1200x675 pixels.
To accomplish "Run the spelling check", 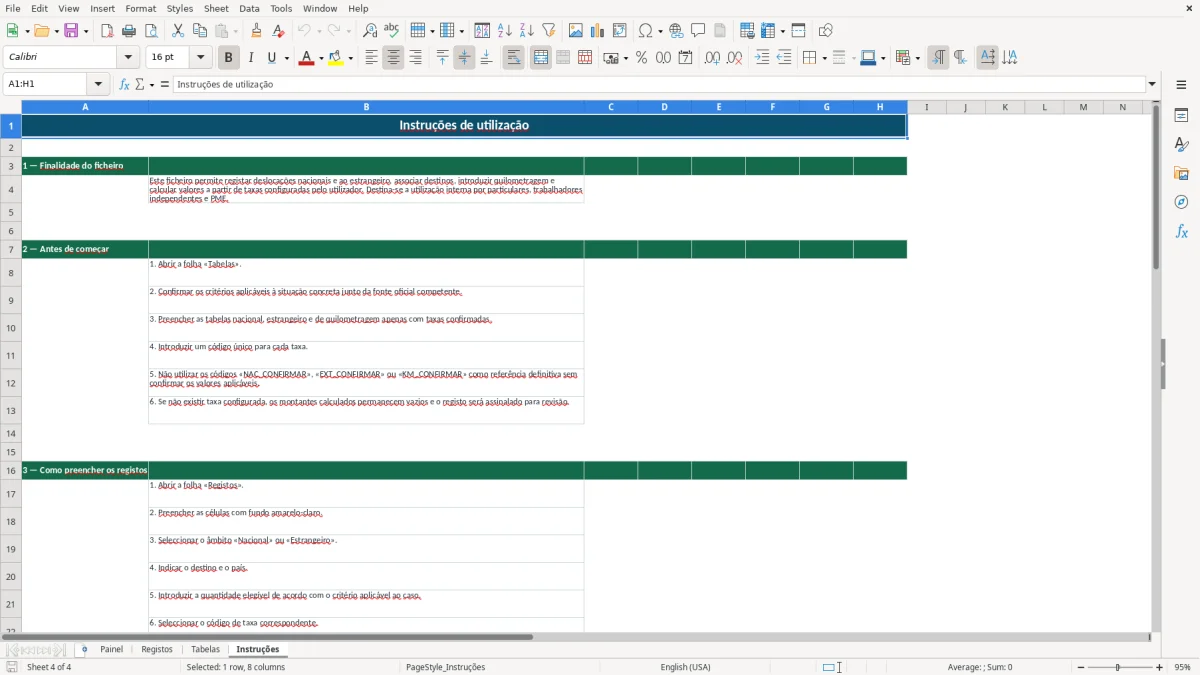I will coord(392,31).
